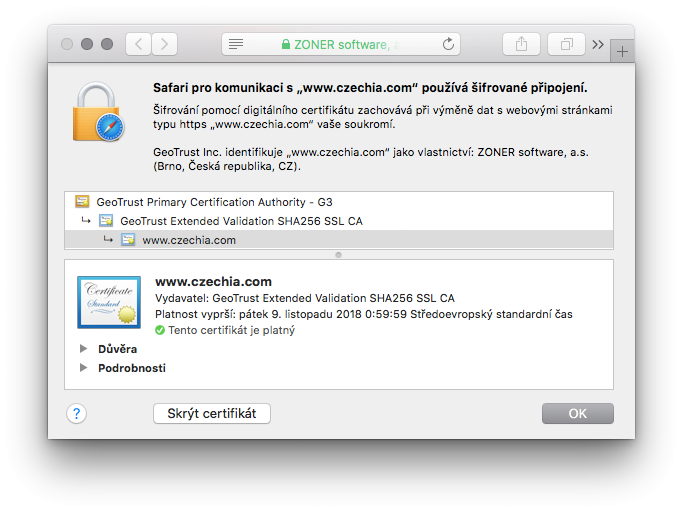The width and height of the screenshot is (682, 513).
Task: Select GeoTrust Extended Validation SHA256 SSL CA row
Action: pyautogui.click(x=339, y=221)
